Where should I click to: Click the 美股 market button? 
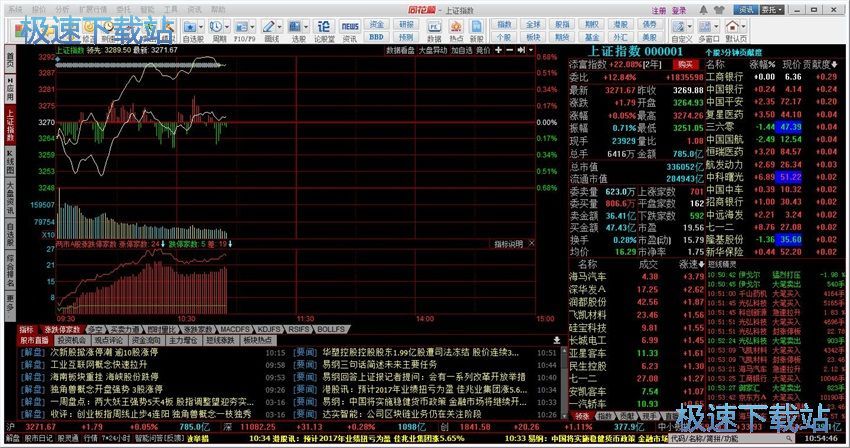(649, 37)
